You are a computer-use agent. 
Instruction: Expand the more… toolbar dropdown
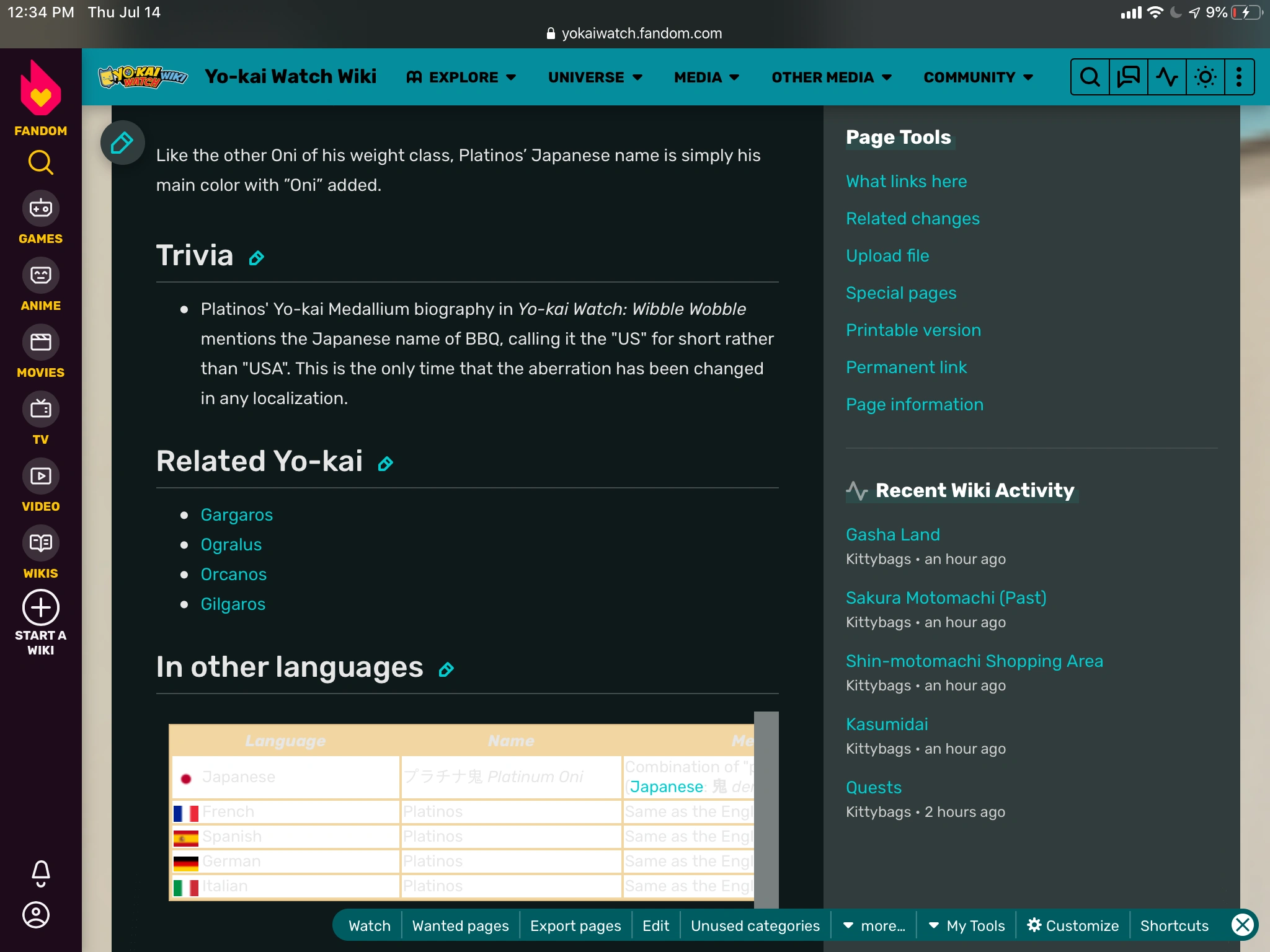click(874, 925)
